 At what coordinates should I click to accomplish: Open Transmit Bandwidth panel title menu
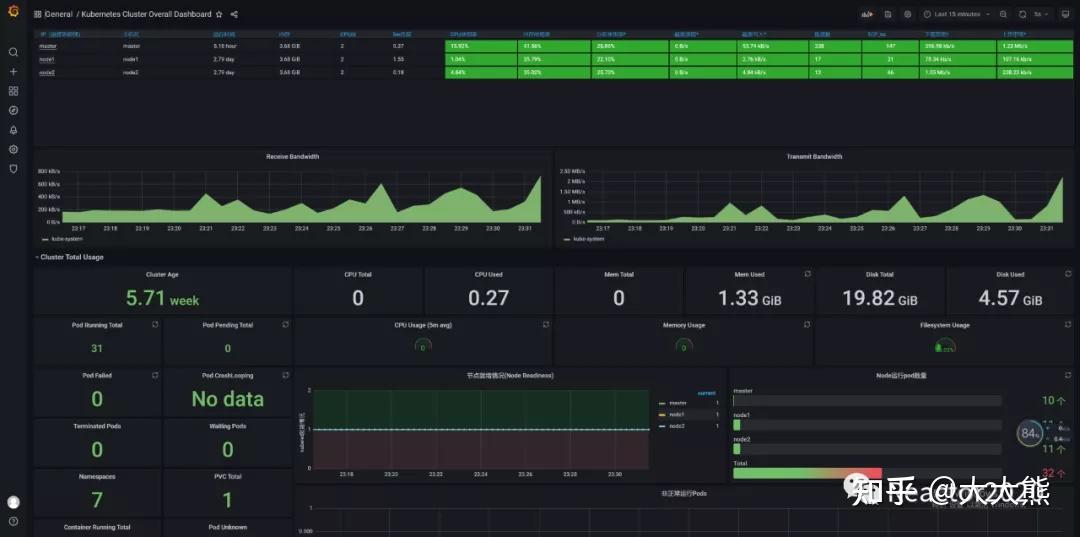point(814,157)
